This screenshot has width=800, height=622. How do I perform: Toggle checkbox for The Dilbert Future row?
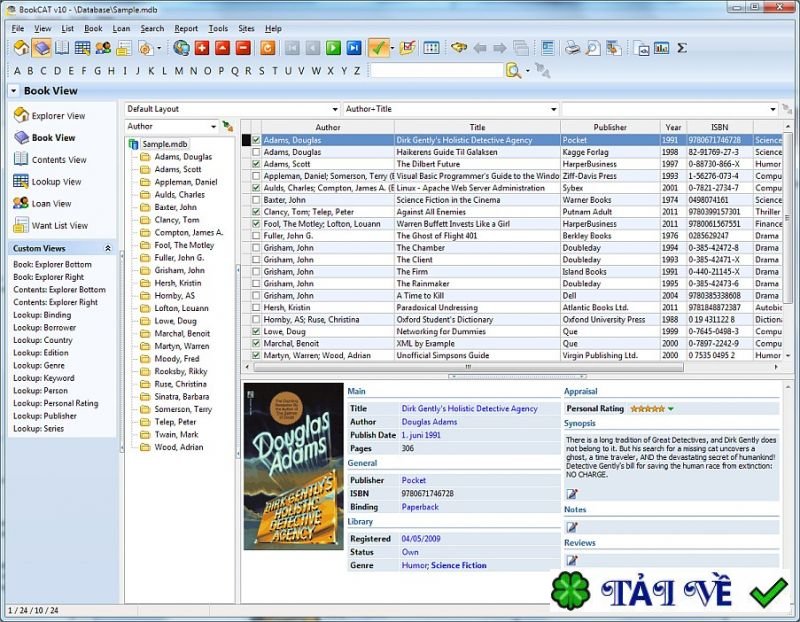coord(256,164)
